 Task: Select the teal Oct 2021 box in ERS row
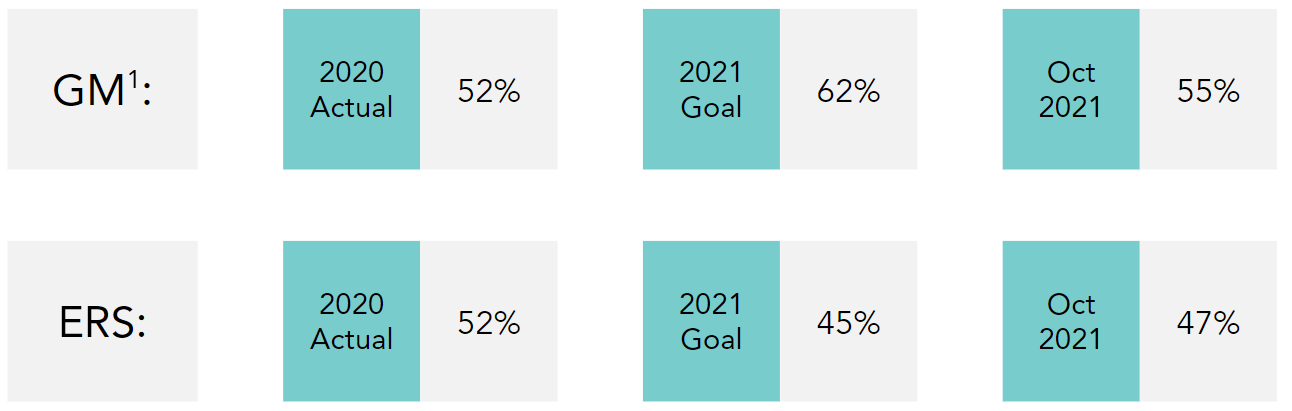point(1071,321)
